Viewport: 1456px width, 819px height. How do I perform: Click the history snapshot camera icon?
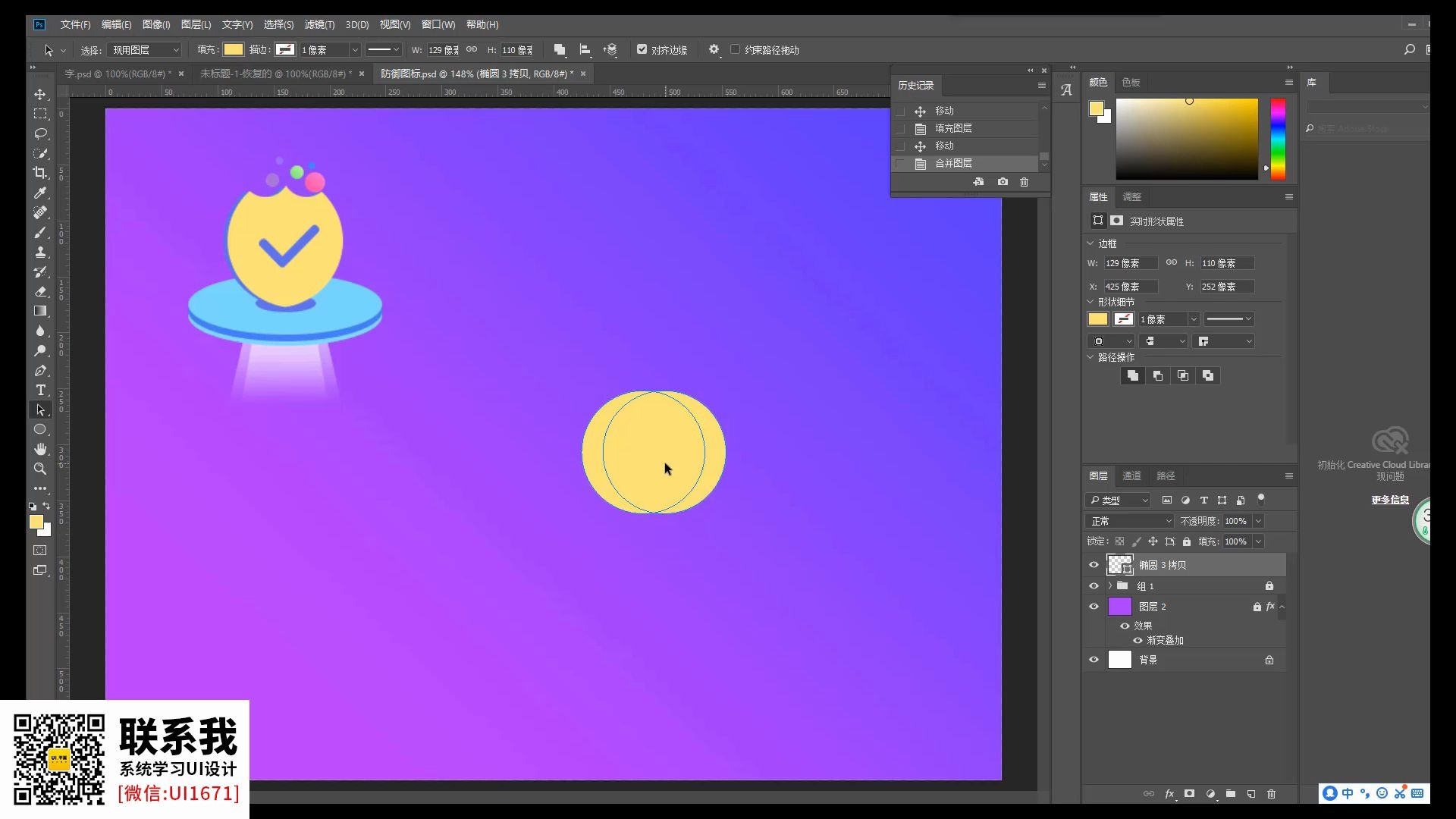tap(1003, 182)
